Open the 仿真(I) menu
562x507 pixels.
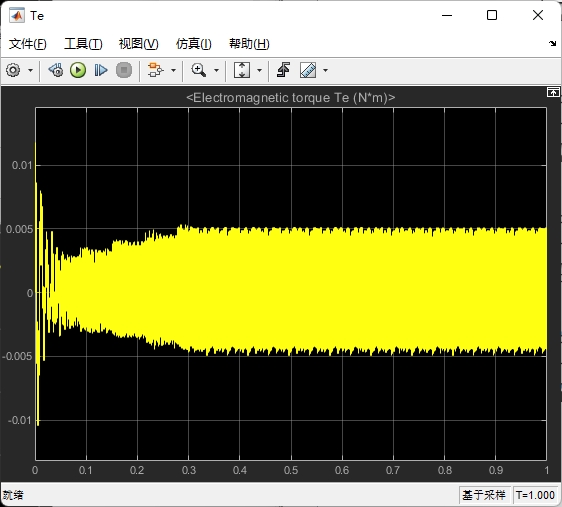pos(194,44)
